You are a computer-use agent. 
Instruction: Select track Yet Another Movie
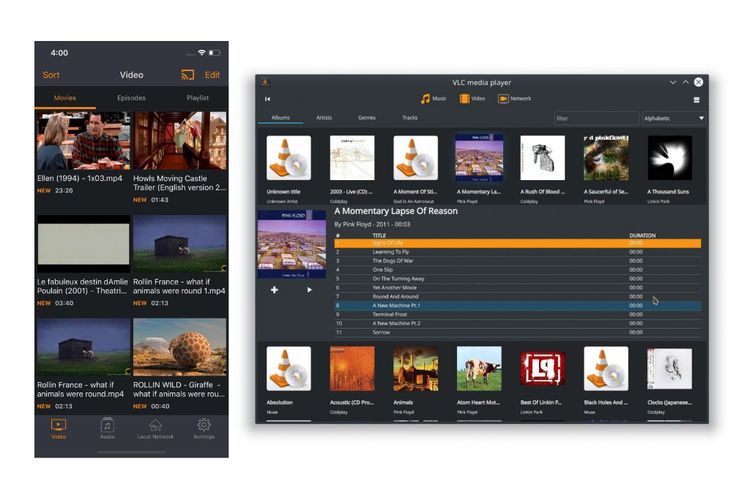(x=518, y=288)
